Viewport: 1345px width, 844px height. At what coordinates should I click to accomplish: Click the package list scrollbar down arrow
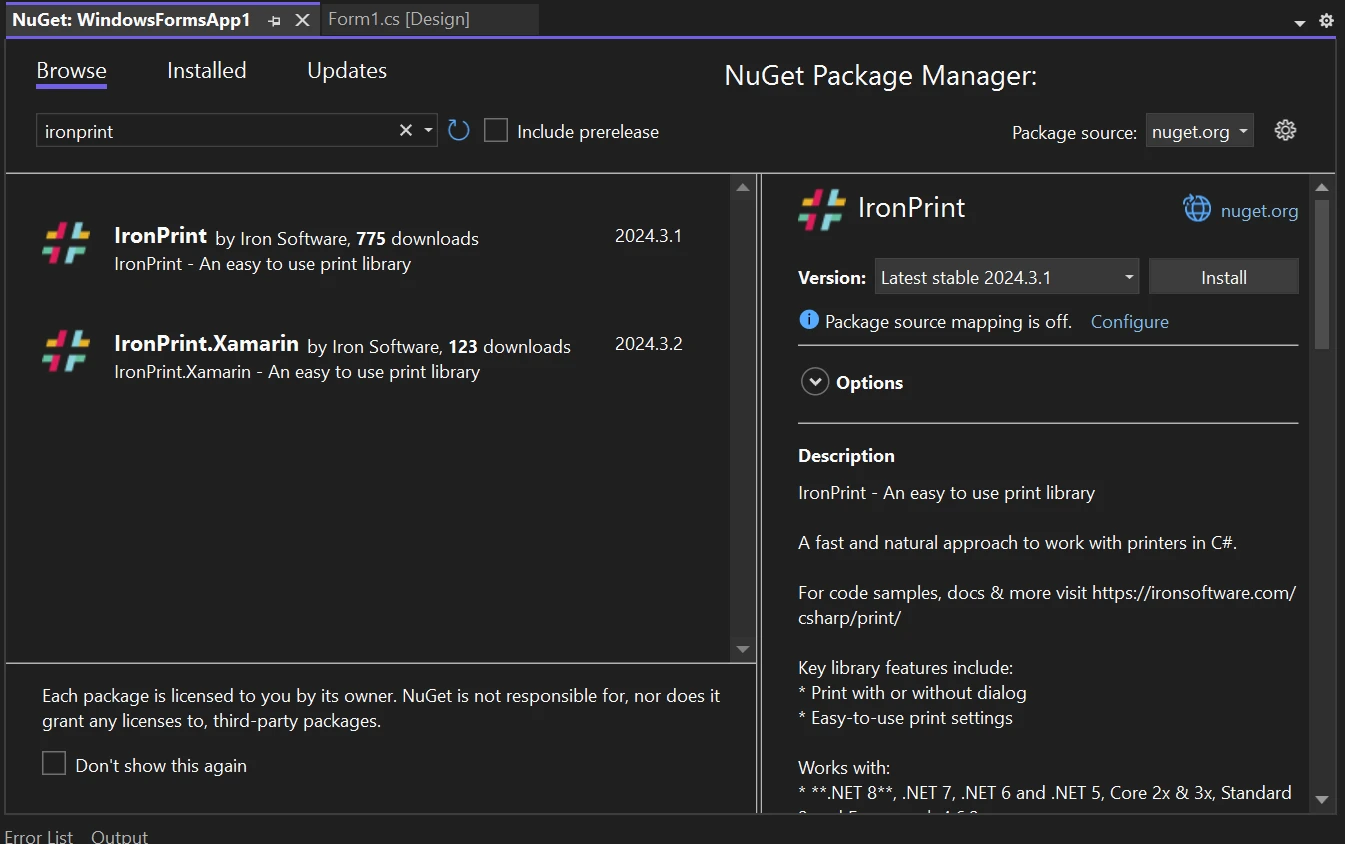pyautogui.click(x=742, y=649)
